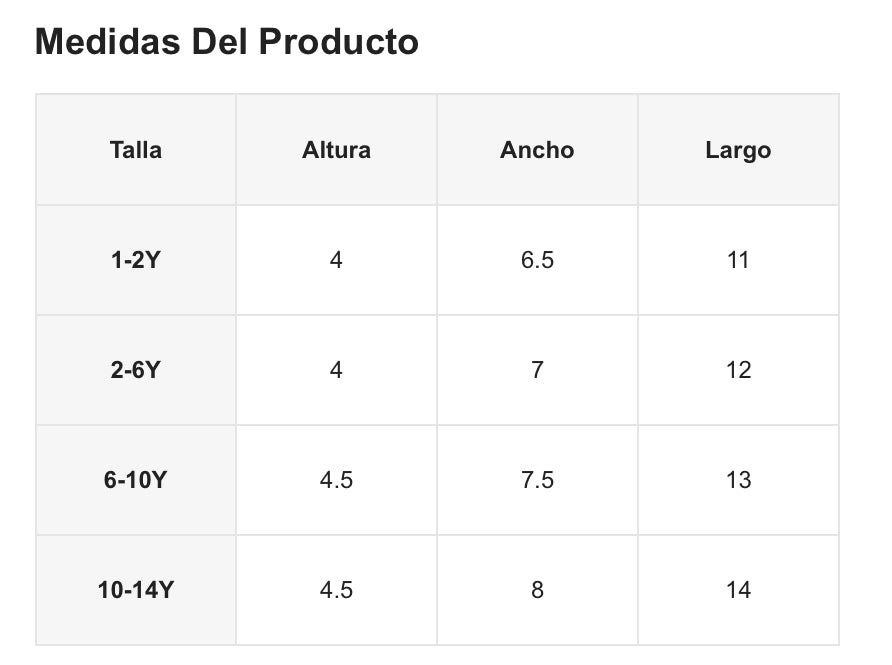Click Altura cell in the 6-10Y row
Image resolution: width=892 pixels, height=665 pixels.
pos(336,480)
